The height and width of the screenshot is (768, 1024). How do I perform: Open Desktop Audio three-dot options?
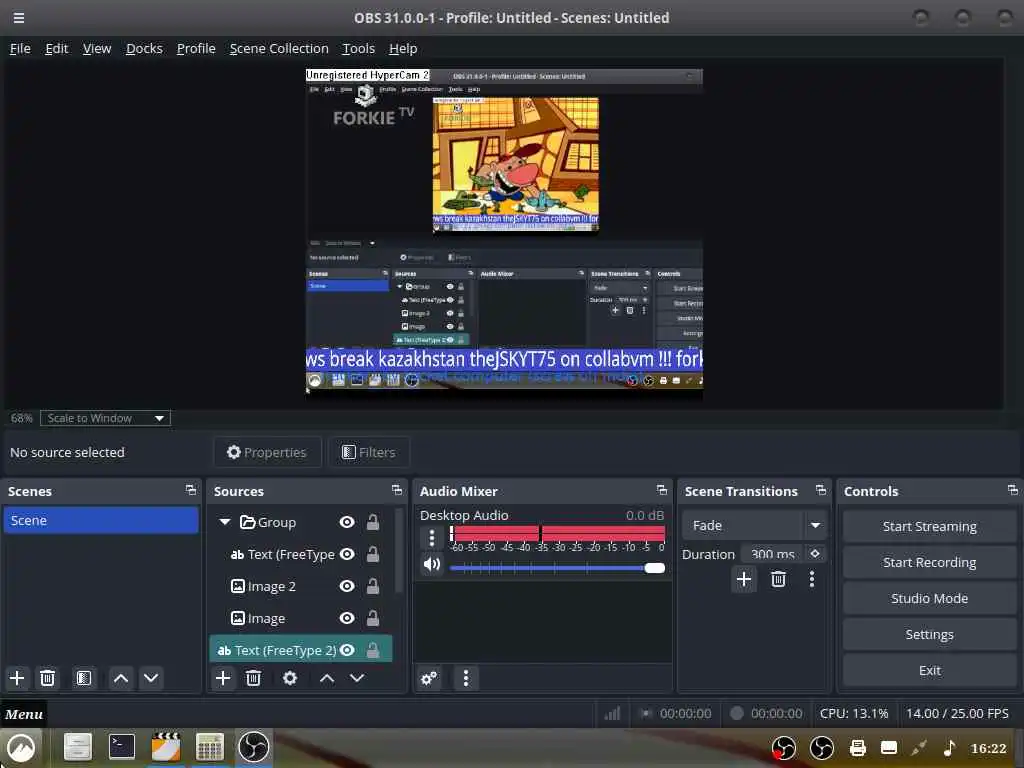click(x=432, y=537)
